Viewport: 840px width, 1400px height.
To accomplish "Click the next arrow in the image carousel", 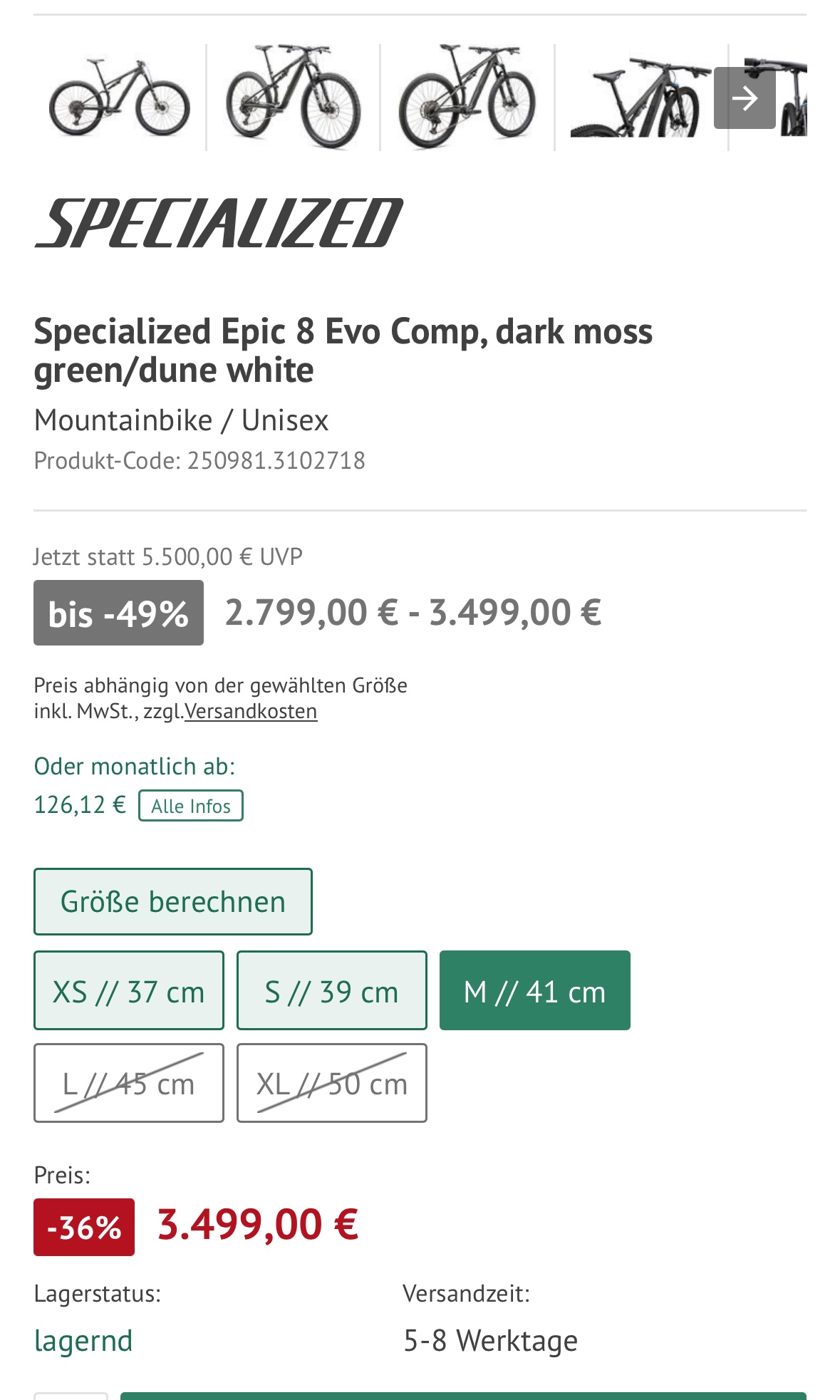I will (x=745, y=98).
